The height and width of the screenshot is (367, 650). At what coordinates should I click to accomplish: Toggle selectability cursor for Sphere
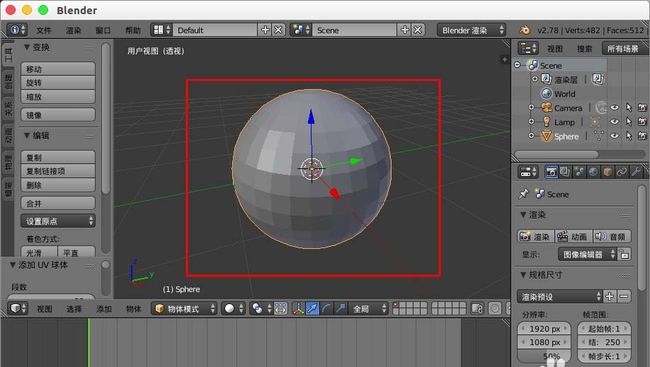tap(629, 136)
